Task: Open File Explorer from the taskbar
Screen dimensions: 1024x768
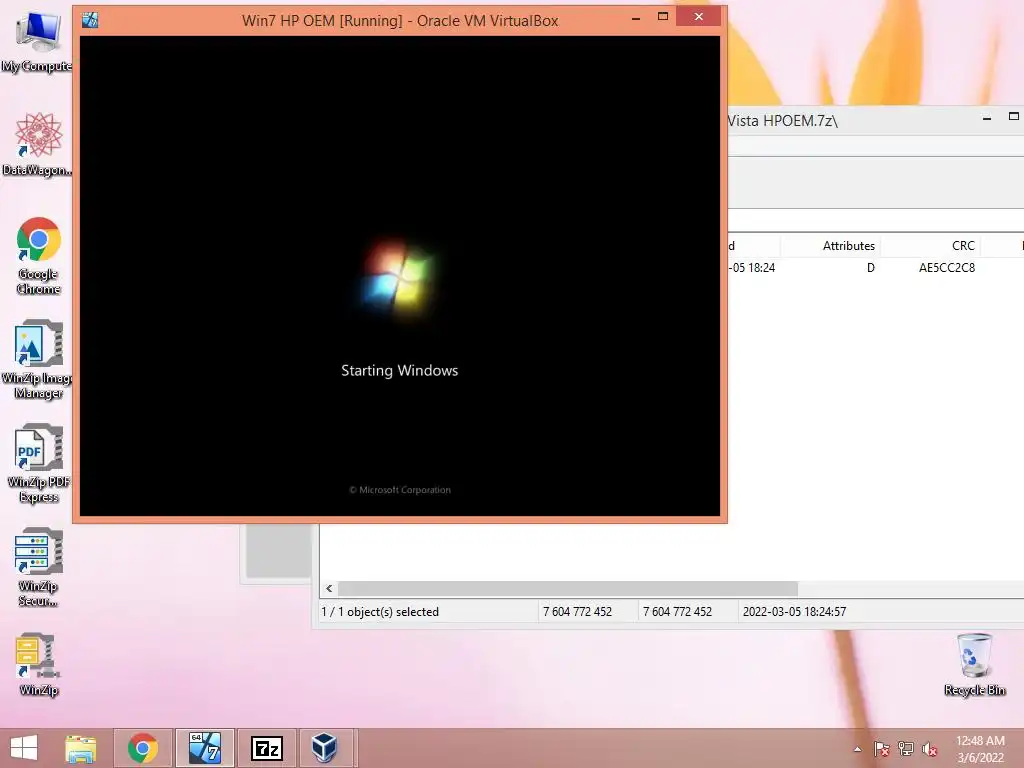Action: 81,748
